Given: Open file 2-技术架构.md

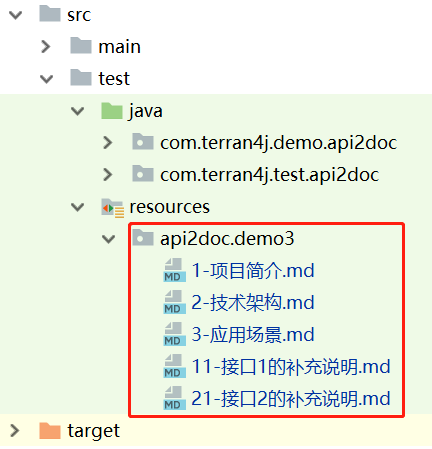Looking at the screenshot, I should (253, 302).
